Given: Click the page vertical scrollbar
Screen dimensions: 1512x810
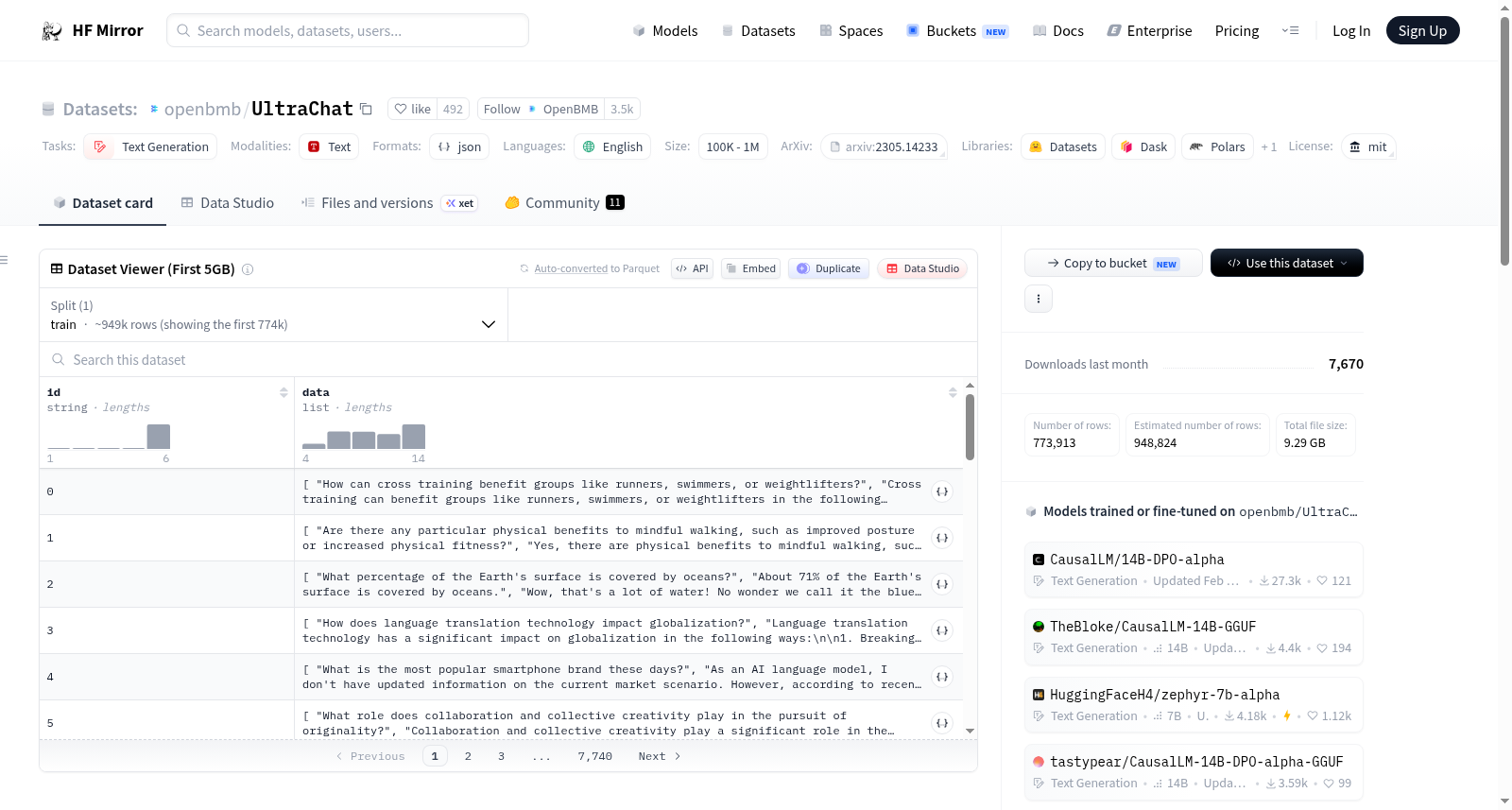Looking at the screenshot, I should pos(1504,140).
